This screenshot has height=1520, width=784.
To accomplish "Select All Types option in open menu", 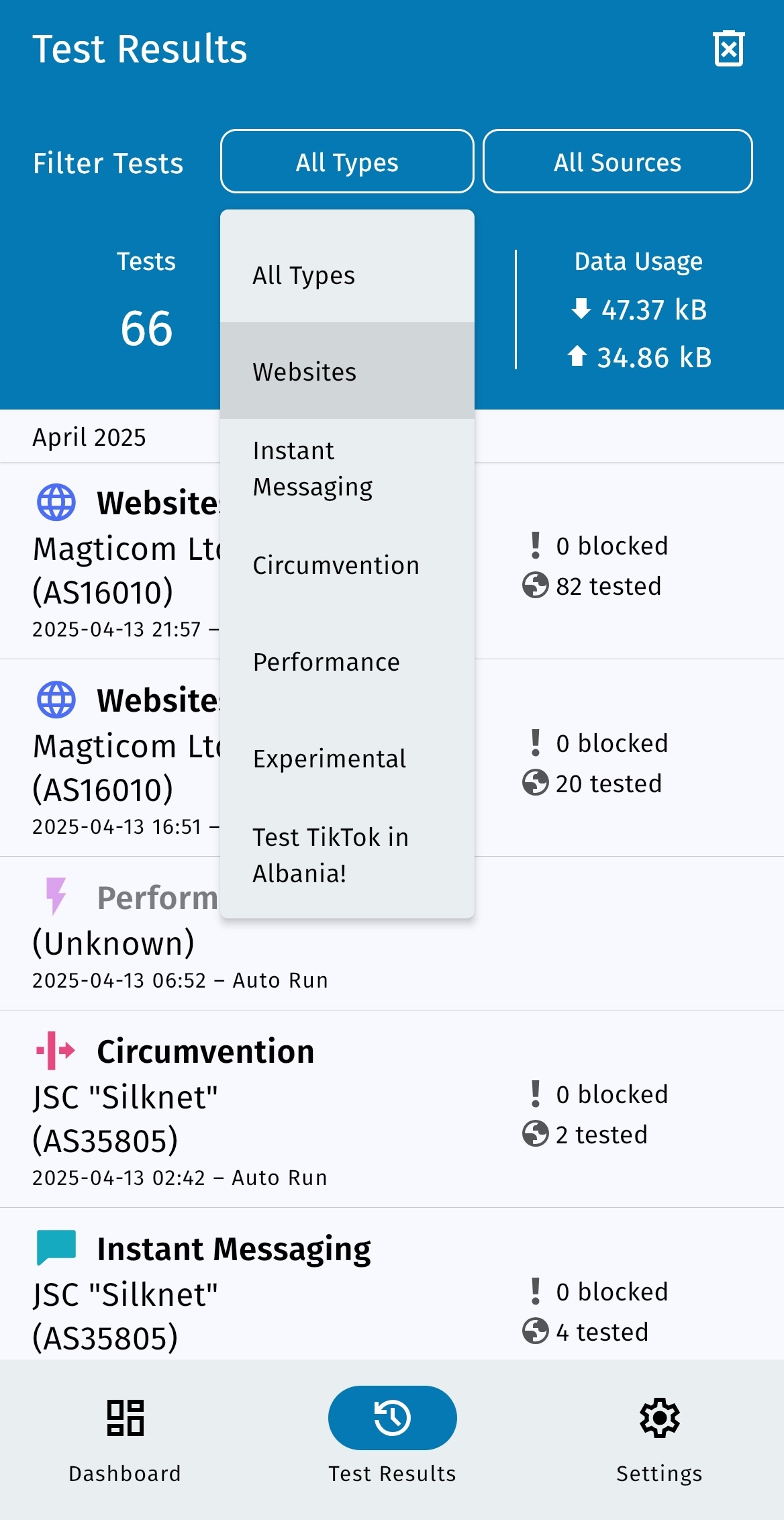I will (347, 275).
